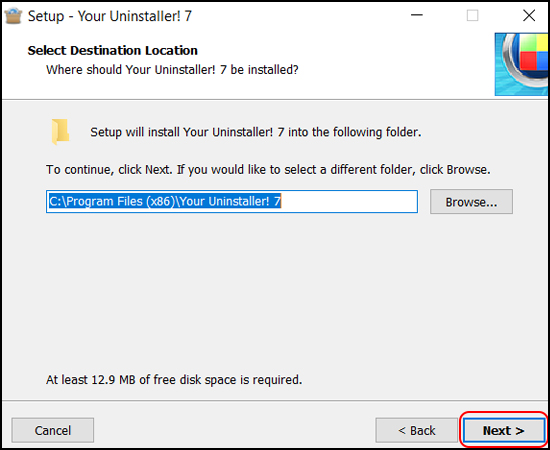550x450 pixels.
Task: Click 'Where should Your Uninstaller! 7 be installed?' text
Action: click(172, 70)
